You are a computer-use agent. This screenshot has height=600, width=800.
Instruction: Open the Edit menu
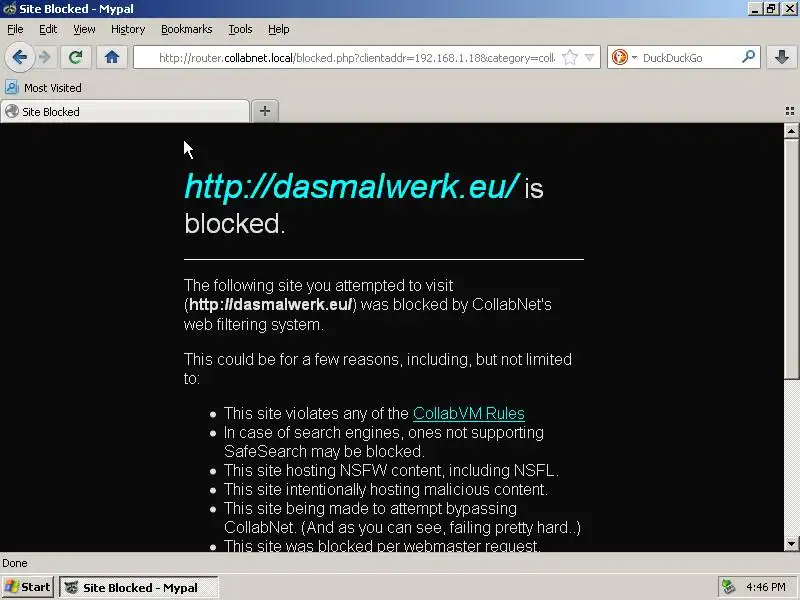click(x=48, y=29)
